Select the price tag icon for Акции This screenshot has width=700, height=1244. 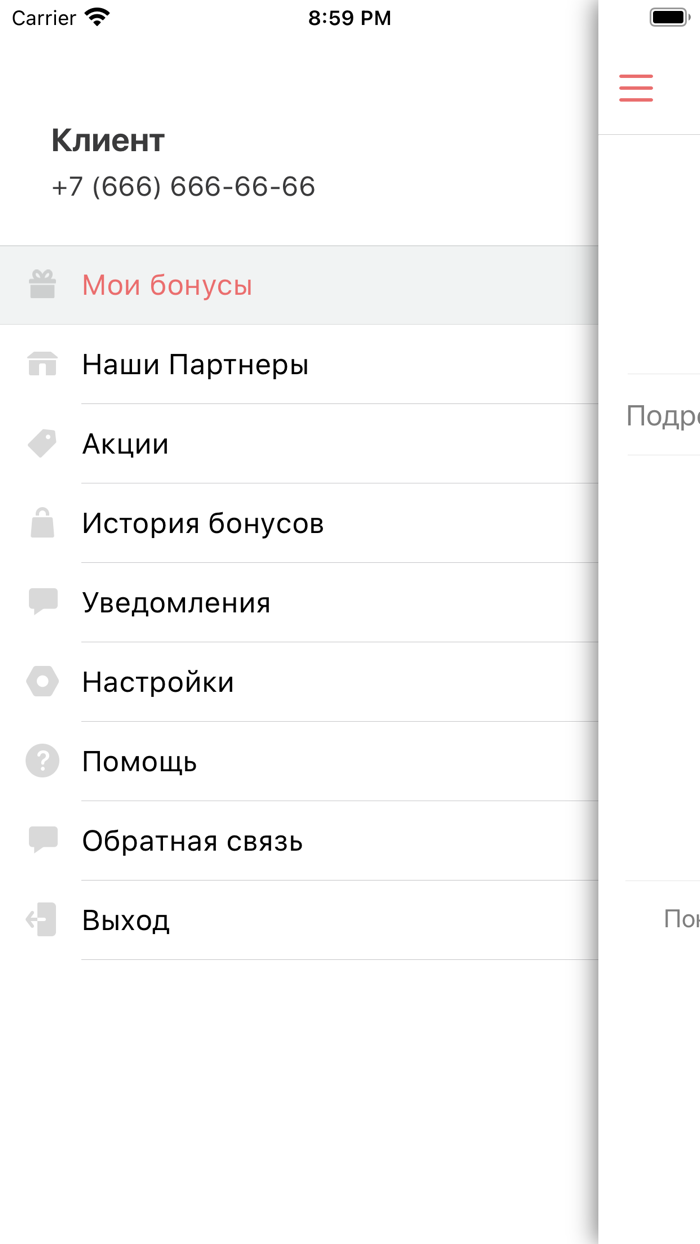(x=42, y=443)
